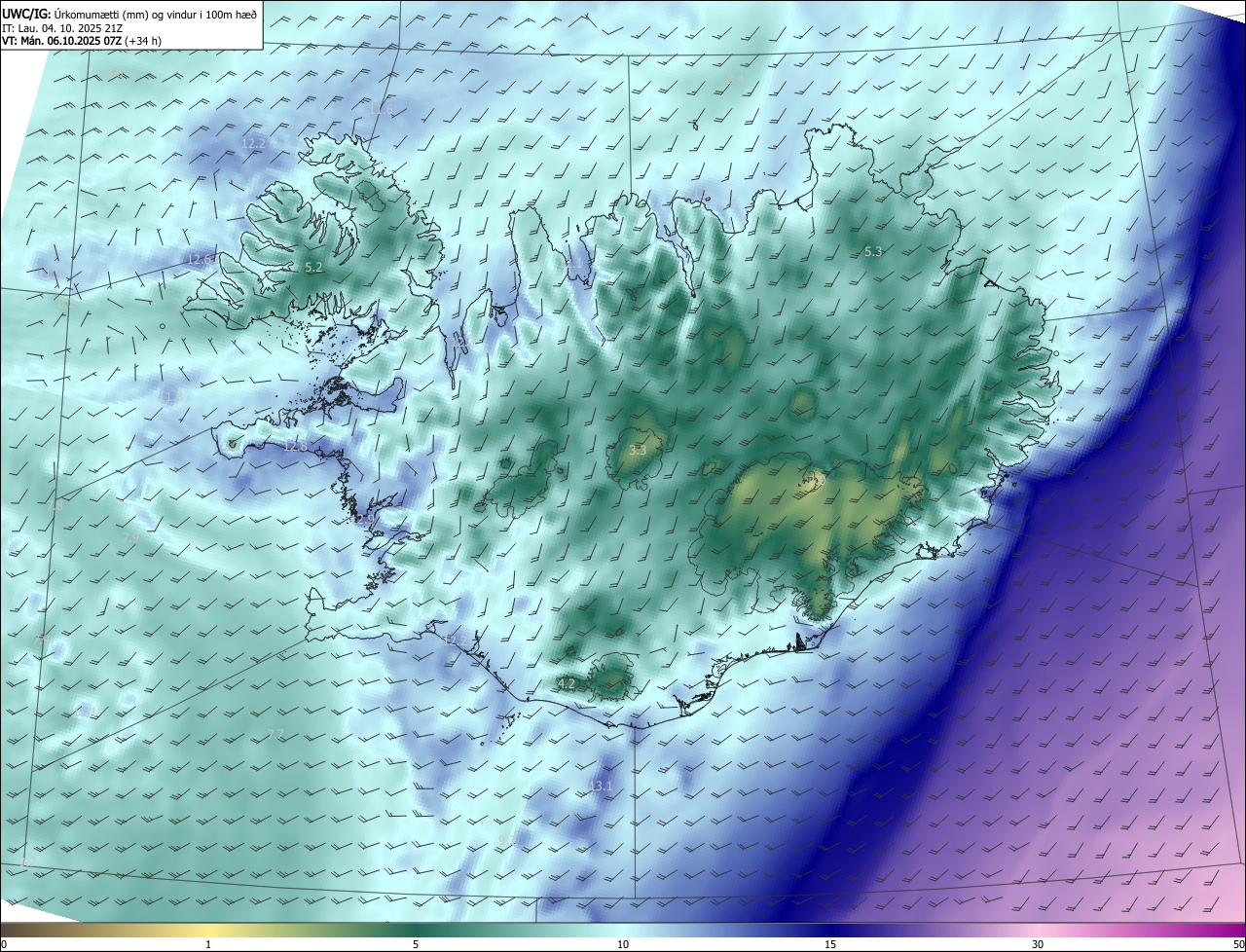The width and height of the screenshot is (1246, 952).
Task: Click the initialization time 'IT: Lau. 04. 10. 2025 21Z'
Action: point(64,29)
